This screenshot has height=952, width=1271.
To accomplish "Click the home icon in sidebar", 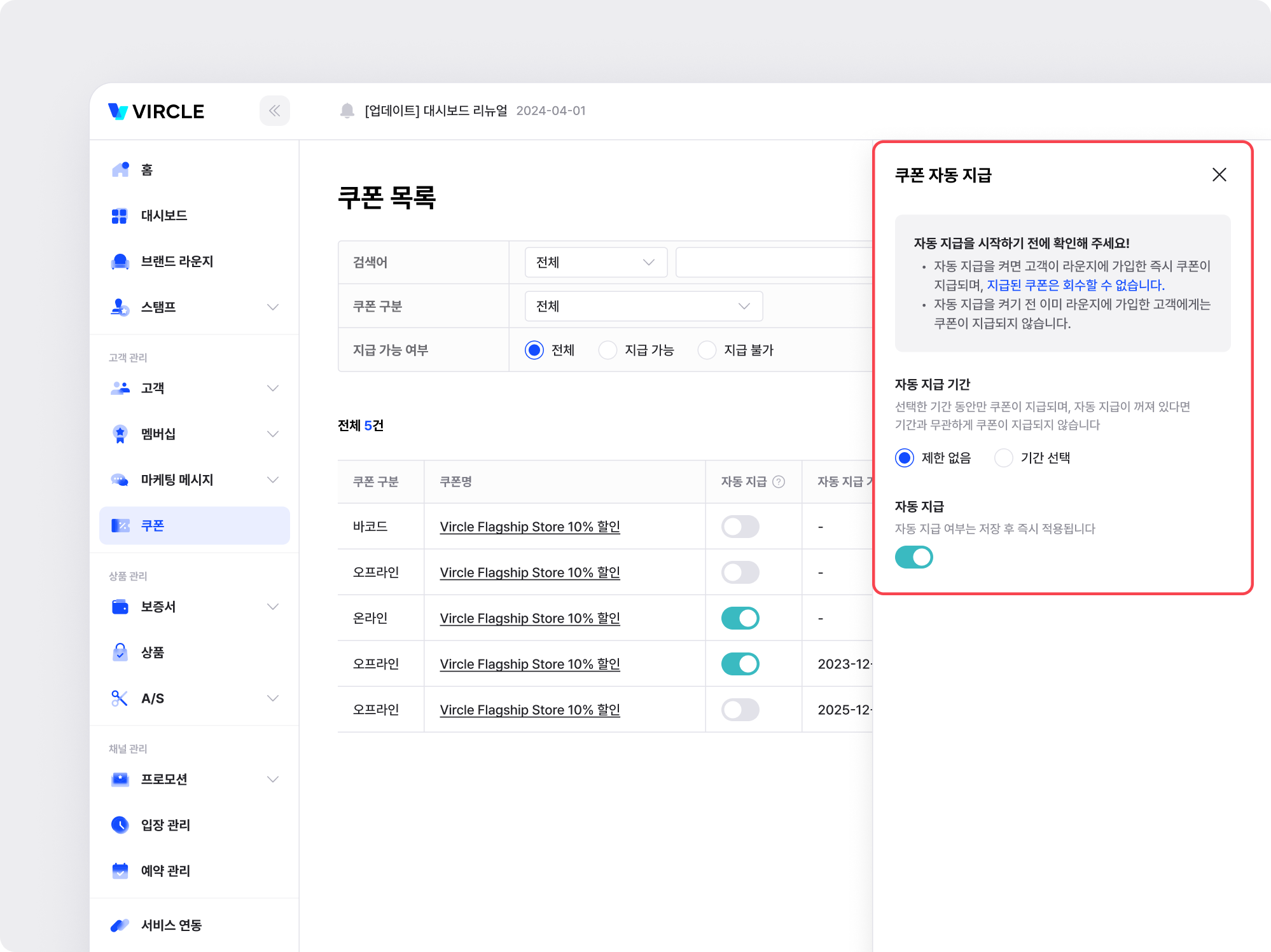I will point(120,169).
